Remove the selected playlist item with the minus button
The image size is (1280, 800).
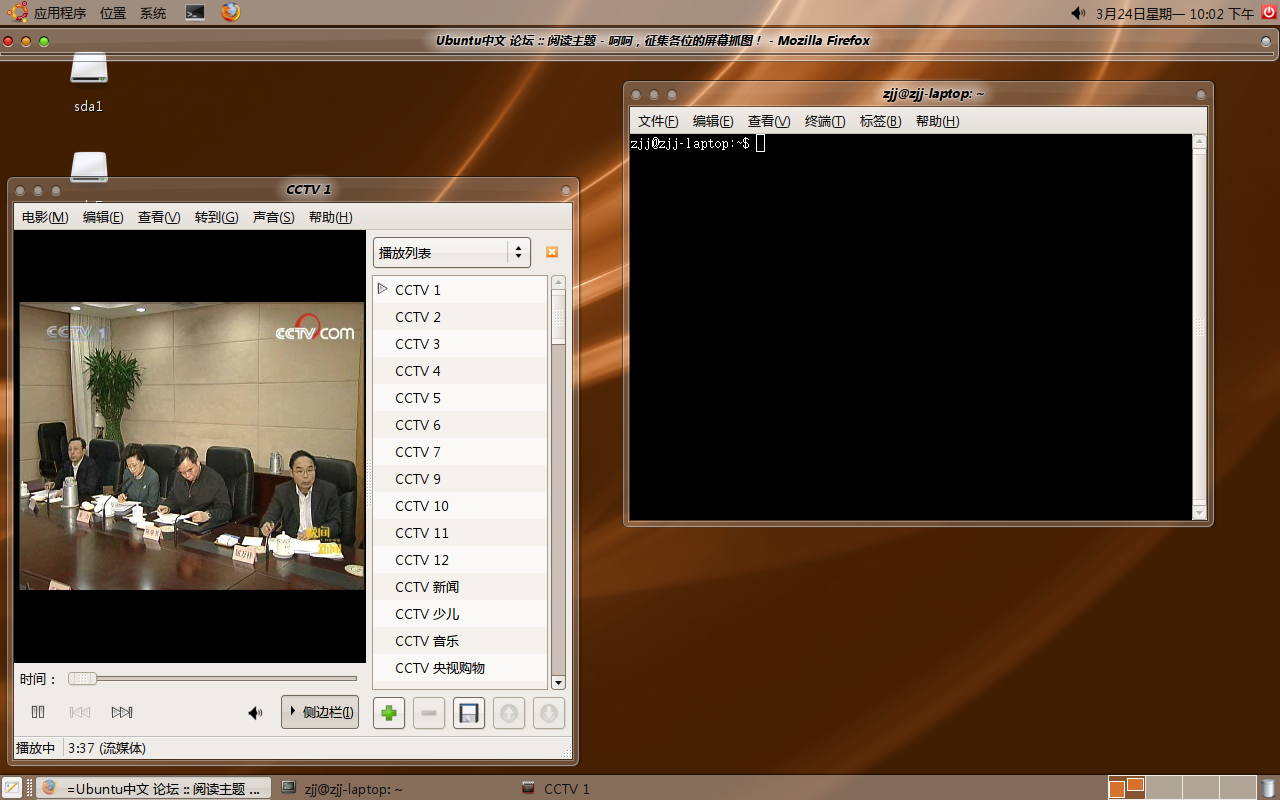(x=429, y=713)
